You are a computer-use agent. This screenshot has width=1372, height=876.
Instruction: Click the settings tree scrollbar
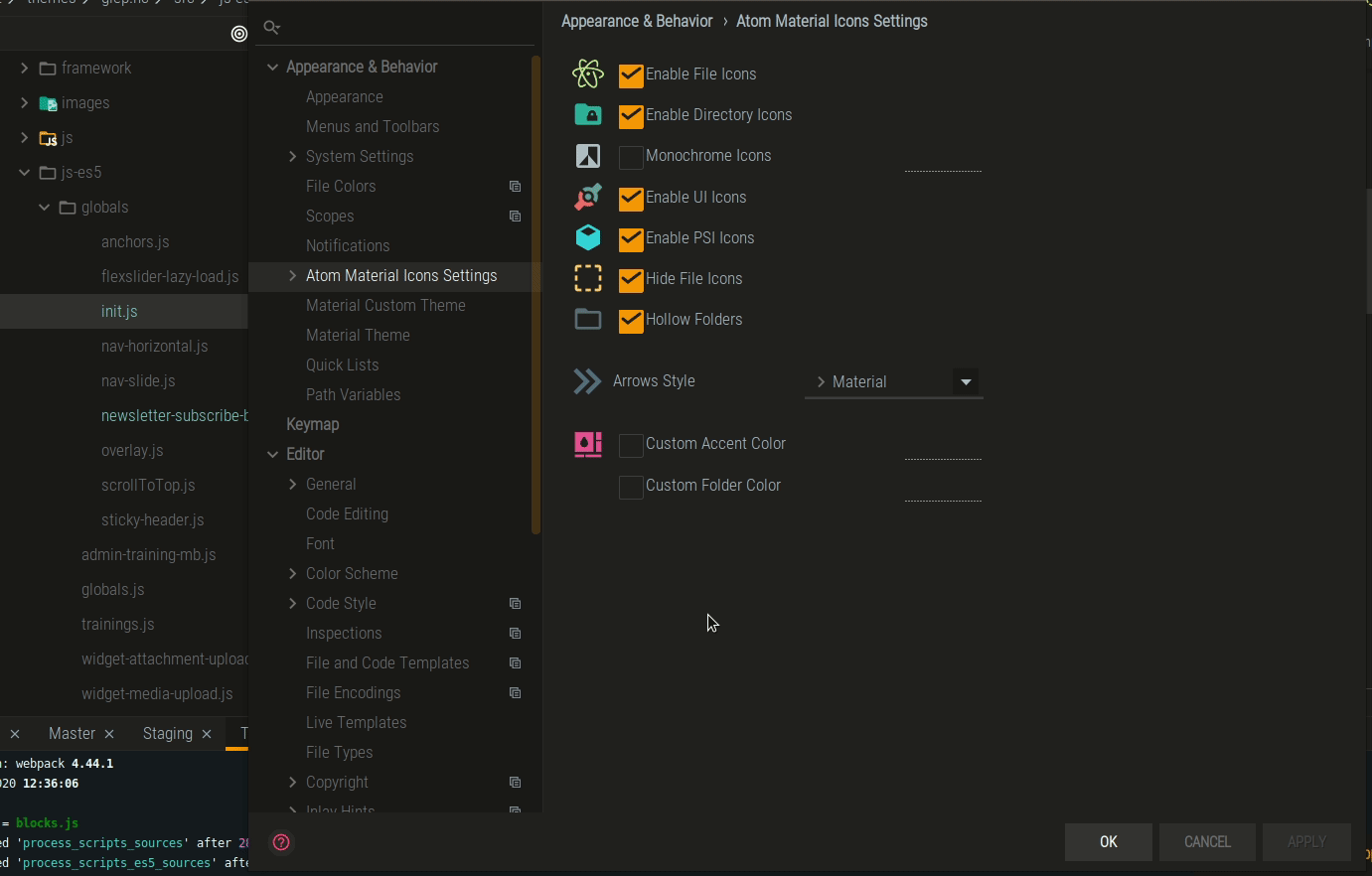[x=536, y=295]
